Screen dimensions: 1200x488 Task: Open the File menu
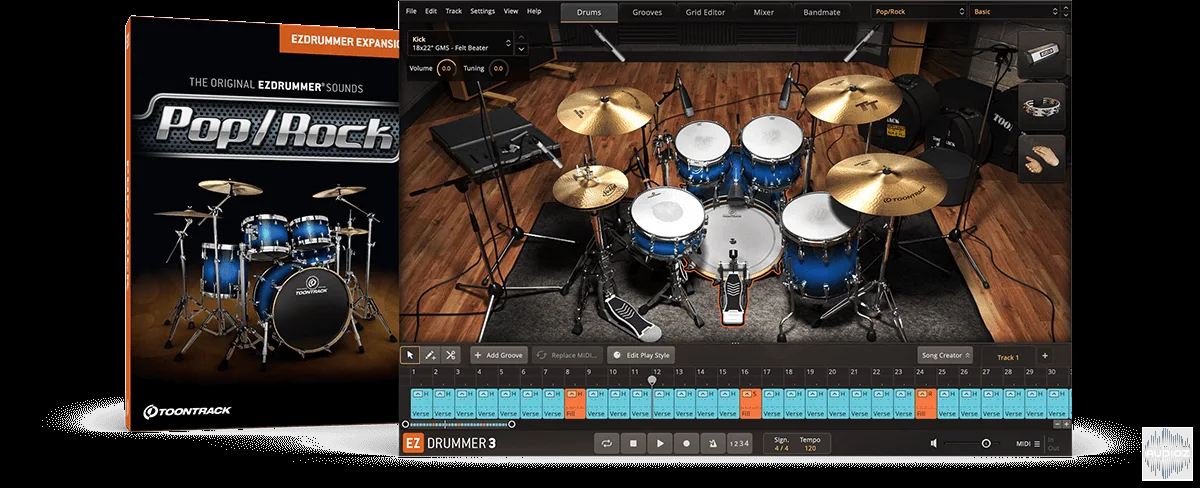[x=411, y=11]
